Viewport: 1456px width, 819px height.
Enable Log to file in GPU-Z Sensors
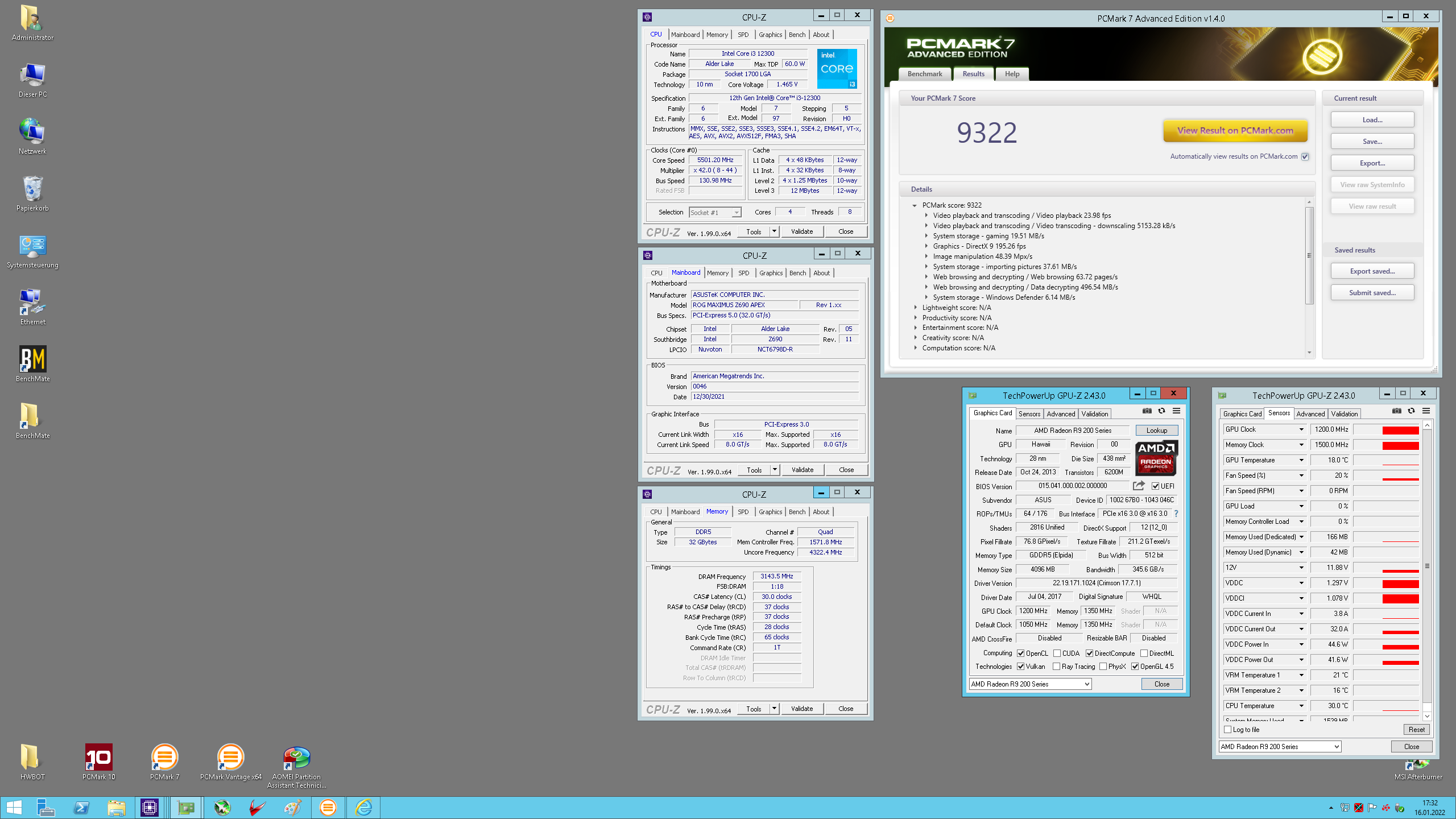pos(1227,729)
